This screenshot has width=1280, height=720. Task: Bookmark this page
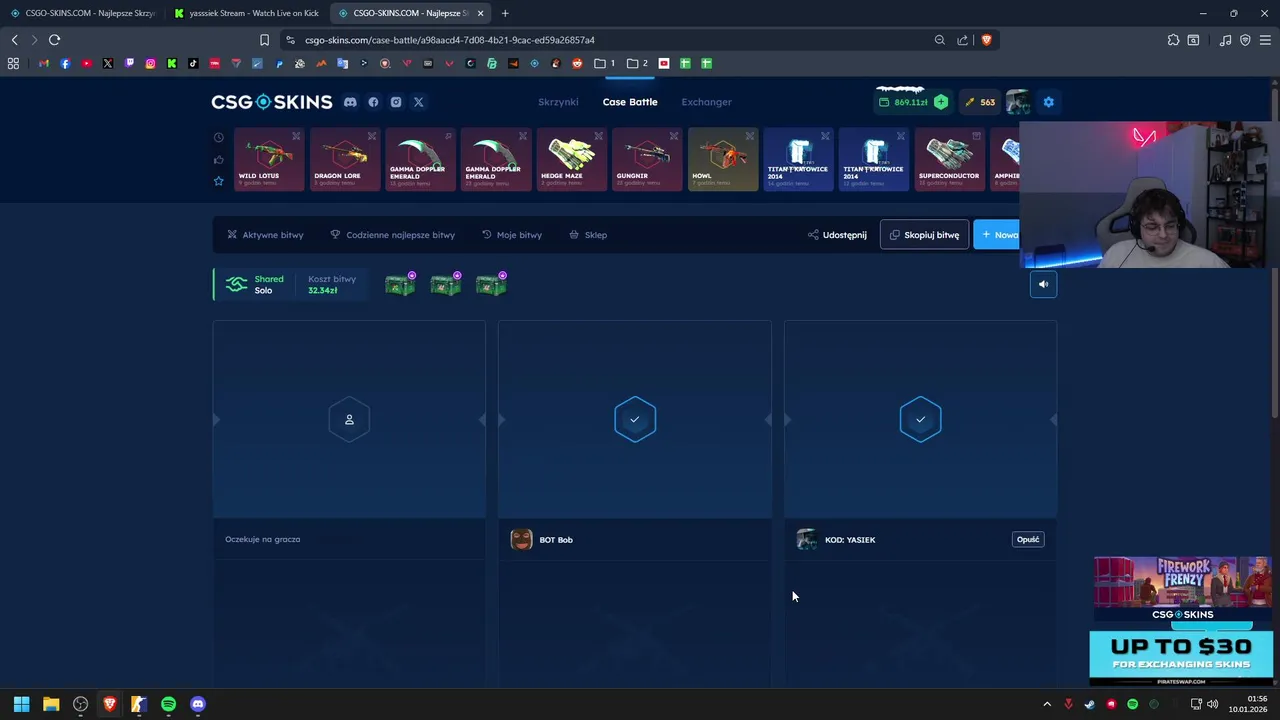(x=264, y=40)
